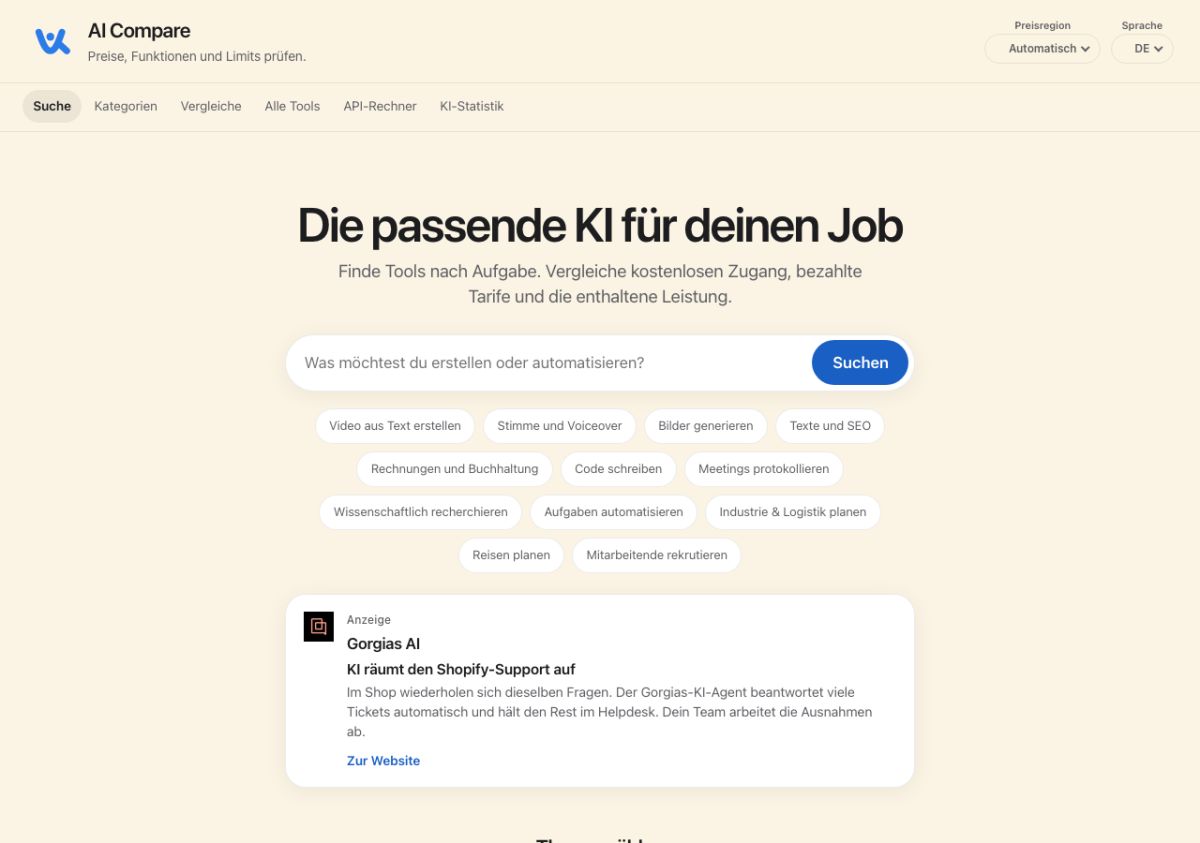Click the Mitarbeitende rekrutieren chip
Viewport: 1200px width, 843px height.
656,555
